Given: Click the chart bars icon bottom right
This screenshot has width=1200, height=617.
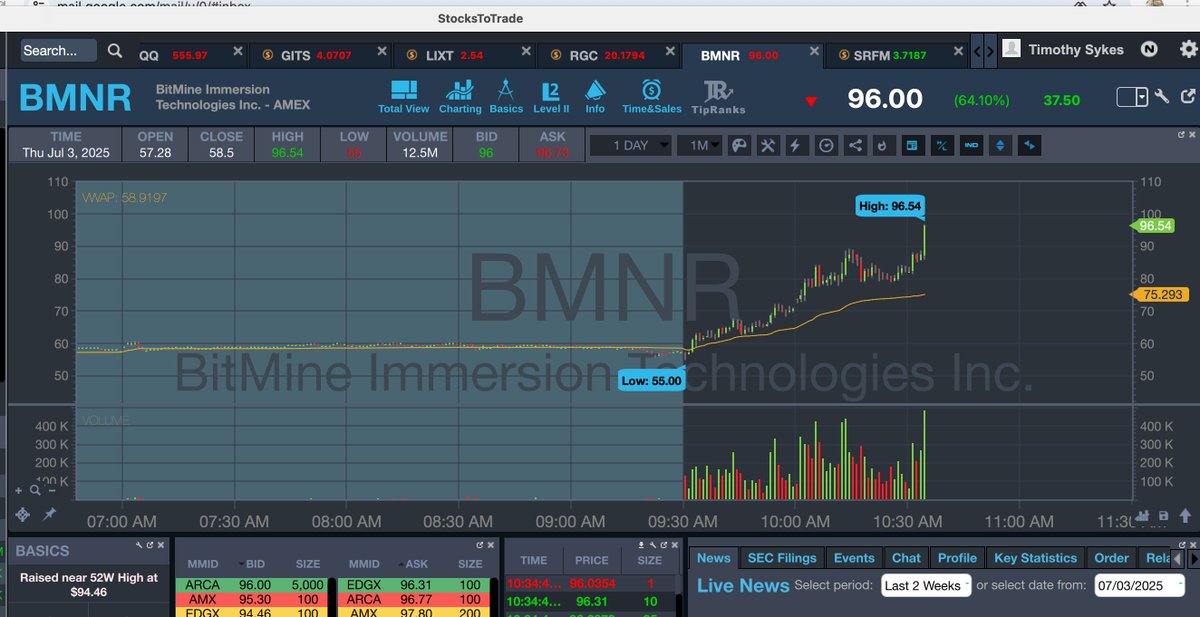Looking at the screenshot, I should (x=1142, y=516).
